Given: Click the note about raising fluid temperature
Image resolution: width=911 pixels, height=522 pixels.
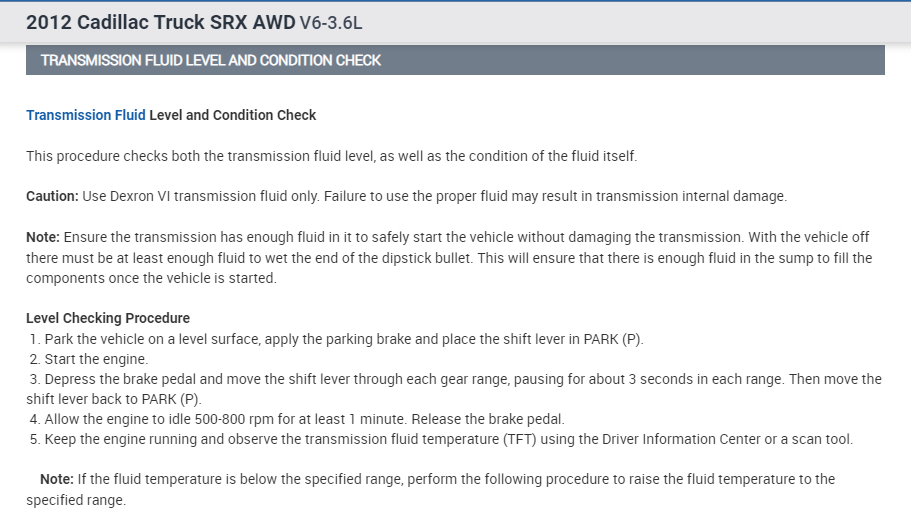Looking at the screenshot, I should click(x=450, y=479).
